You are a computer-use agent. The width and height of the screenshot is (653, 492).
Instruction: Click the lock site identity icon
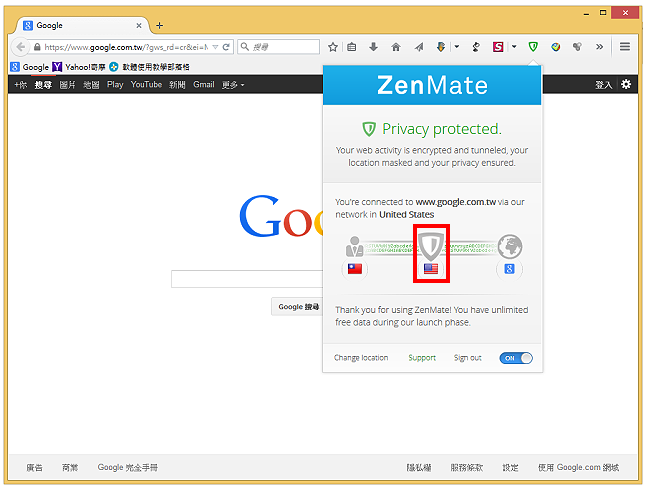click(37, 47)
